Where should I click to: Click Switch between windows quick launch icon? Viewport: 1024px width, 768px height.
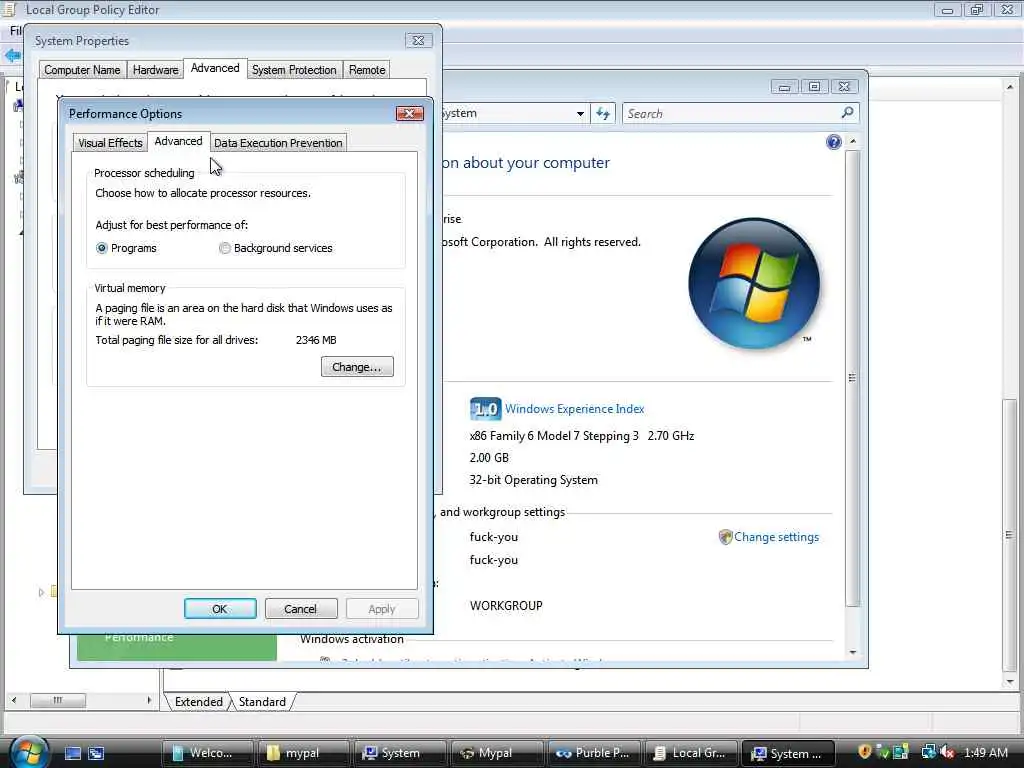point(96,753)
